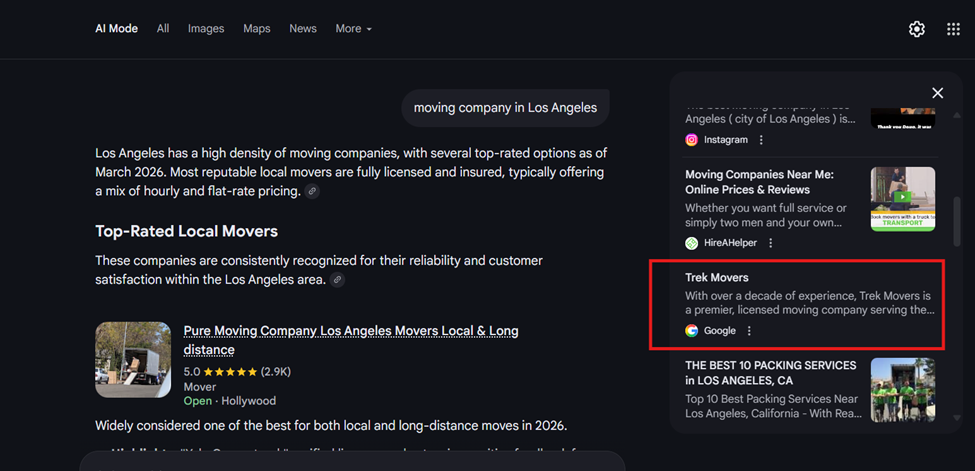975x471 pixels.
Task: Switch to the Maps tab
Action: pyautogui.click(x=257, y=29)
